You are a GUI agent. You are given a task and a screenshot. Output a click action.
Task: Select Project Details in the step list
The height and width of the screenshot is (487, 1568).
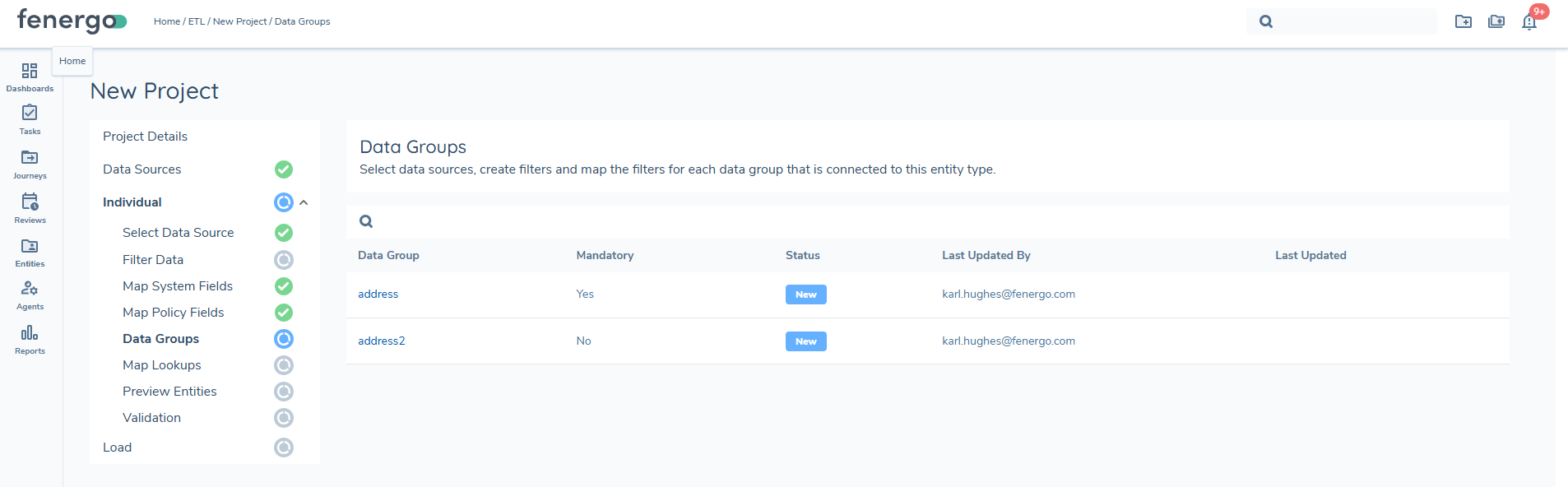click(145, 137)
